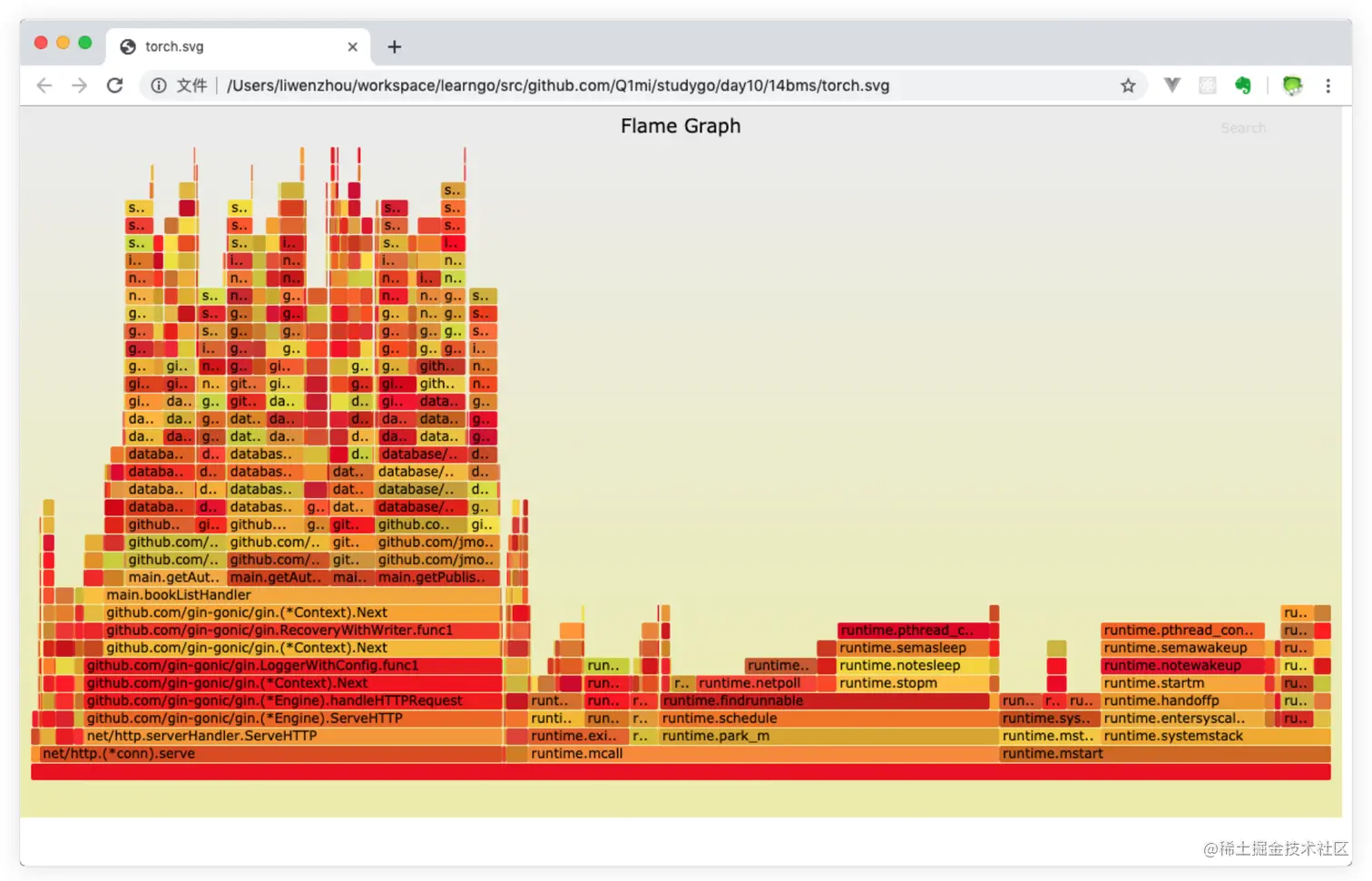Reload the torch.svg page
The width and height of the screenshot is (1372, 881).
tap(114, 85)
